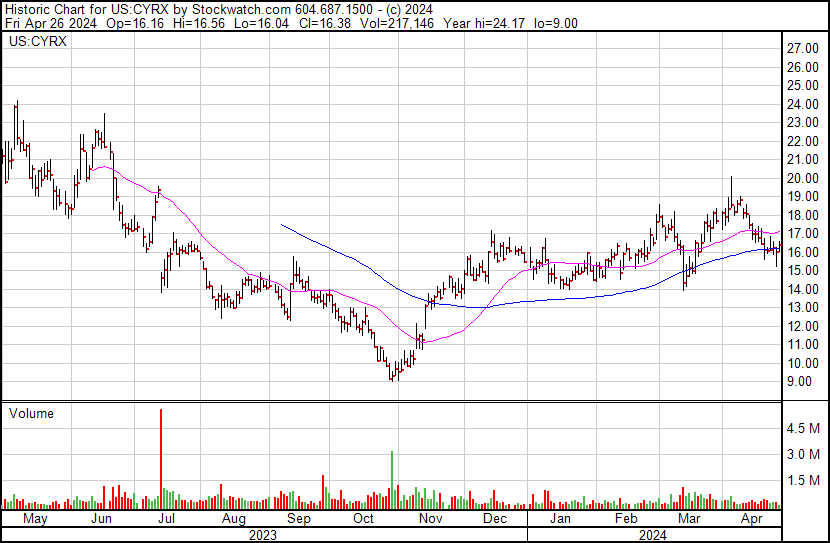Image resolution: width=830 pixels, height=543 pixels.
Task: Click the Volume panel label
Action: tap(31, 413)
